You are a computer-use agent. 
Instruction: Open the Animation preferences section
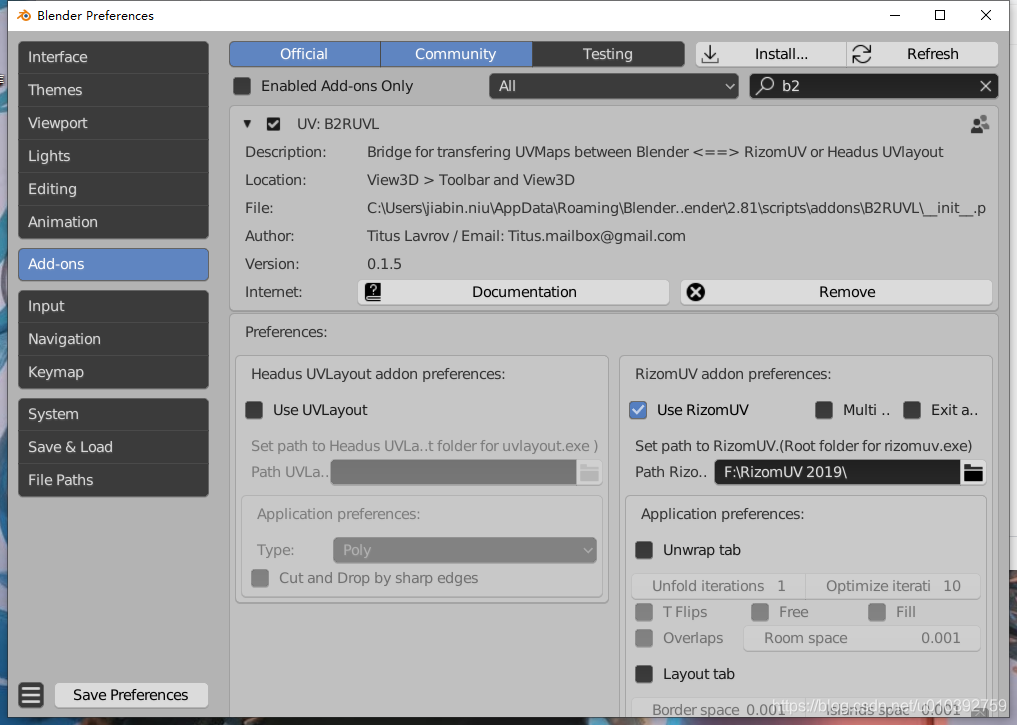(x=114, y=222)
